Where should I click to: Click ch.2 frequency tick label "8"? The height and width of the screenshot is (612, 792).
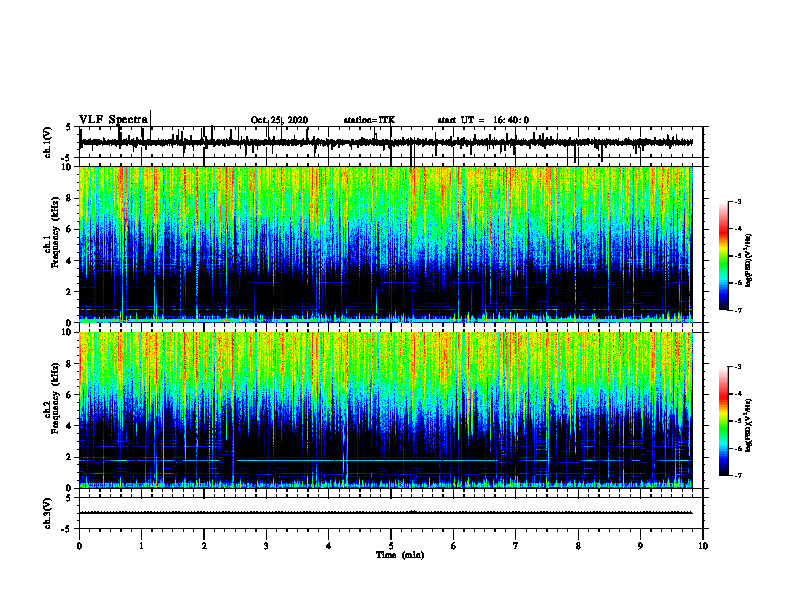pyautogui.click(x=70, y=364)
